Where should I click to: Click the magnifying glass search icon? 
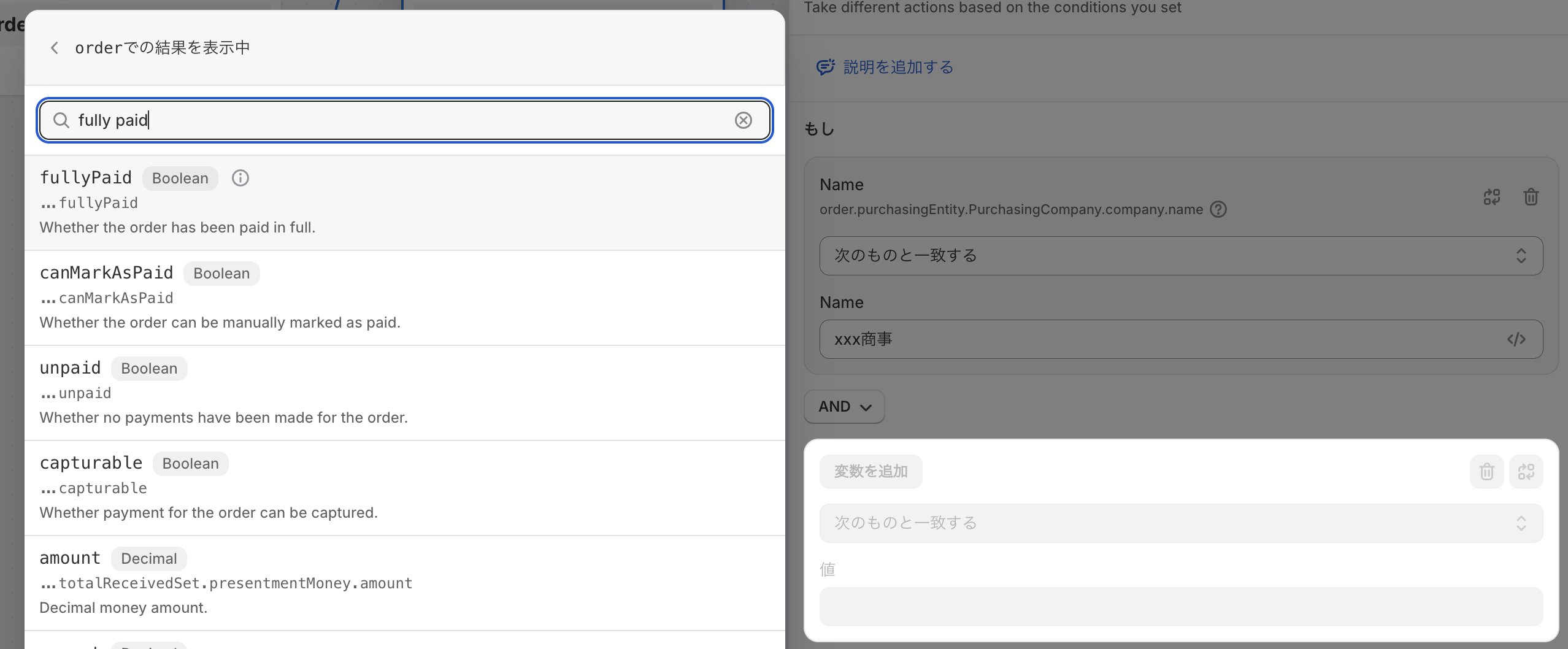coord(61,120)
